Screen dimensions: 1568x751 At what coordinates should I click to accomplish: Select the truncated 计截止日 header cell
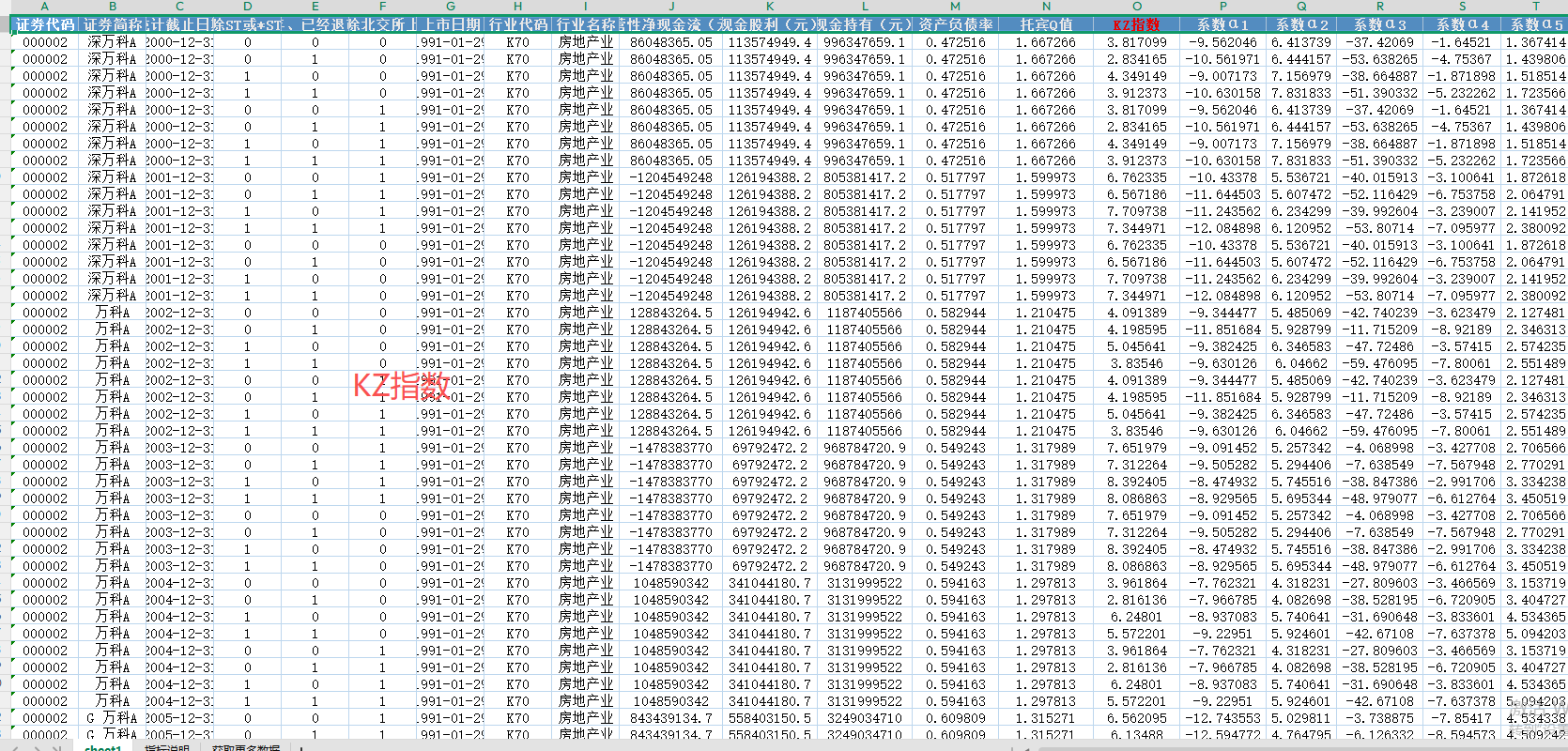pyautogui.click(x=179, y=24)
